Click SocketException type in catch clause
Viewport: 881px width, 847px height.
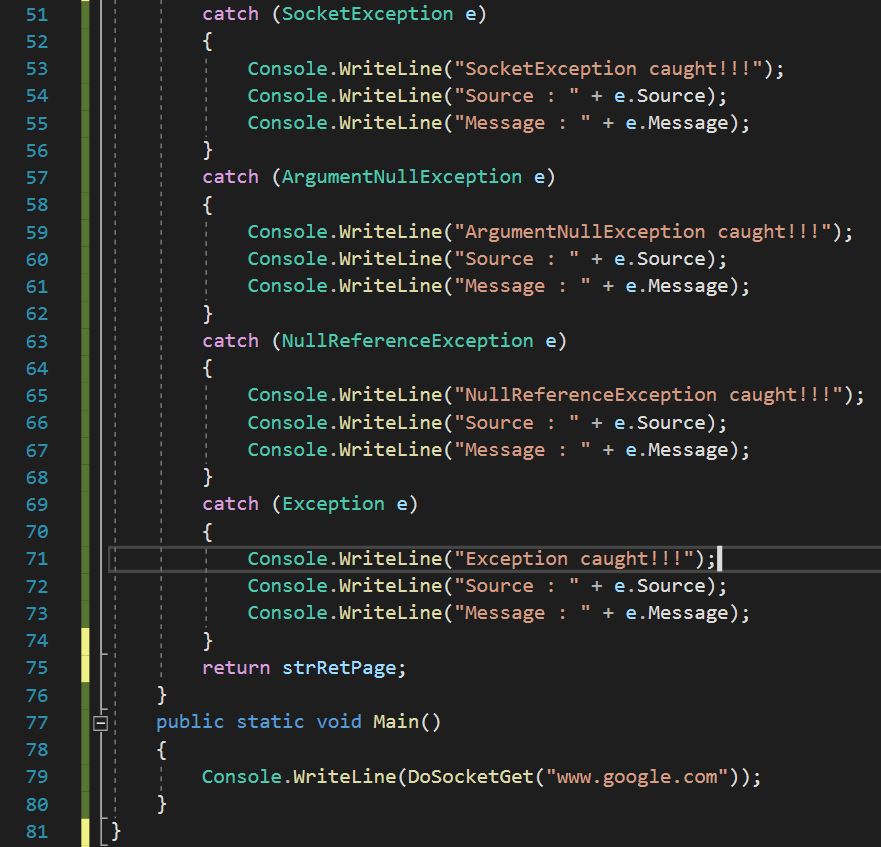coord(367,14)
